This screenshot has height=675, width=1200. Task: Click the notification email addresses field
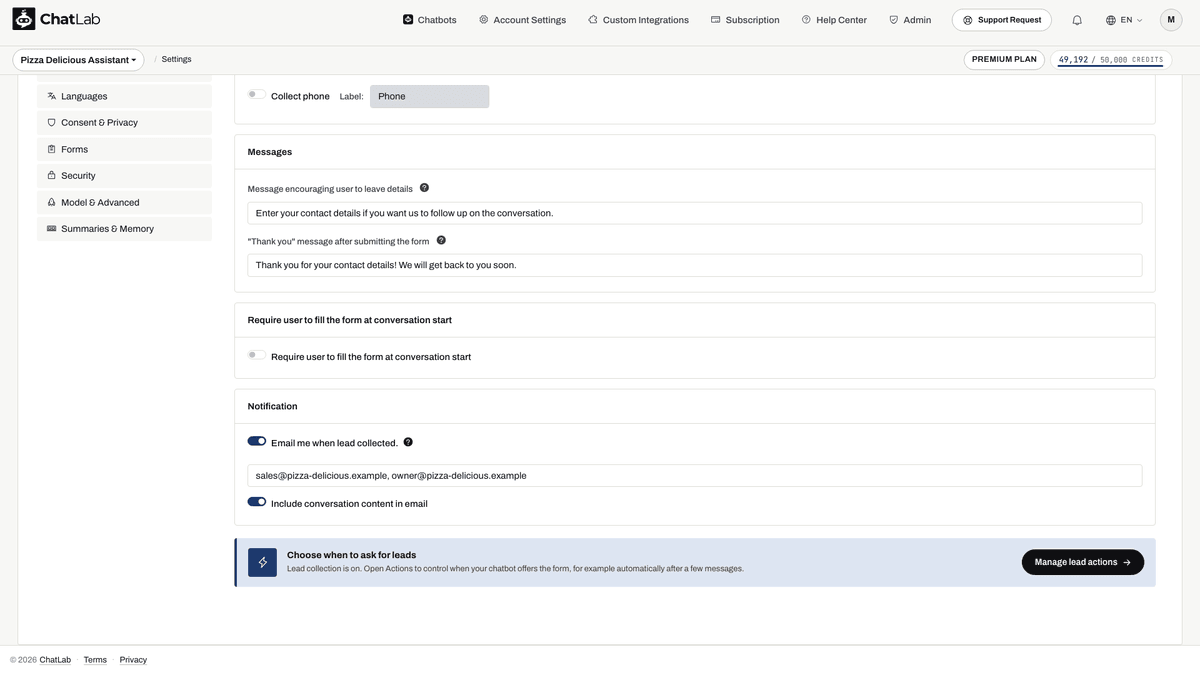pos(695,476)
